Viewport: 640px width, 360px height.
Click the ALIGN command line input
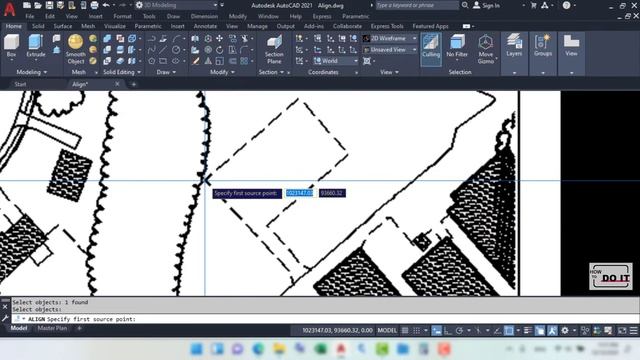point(326,319)
